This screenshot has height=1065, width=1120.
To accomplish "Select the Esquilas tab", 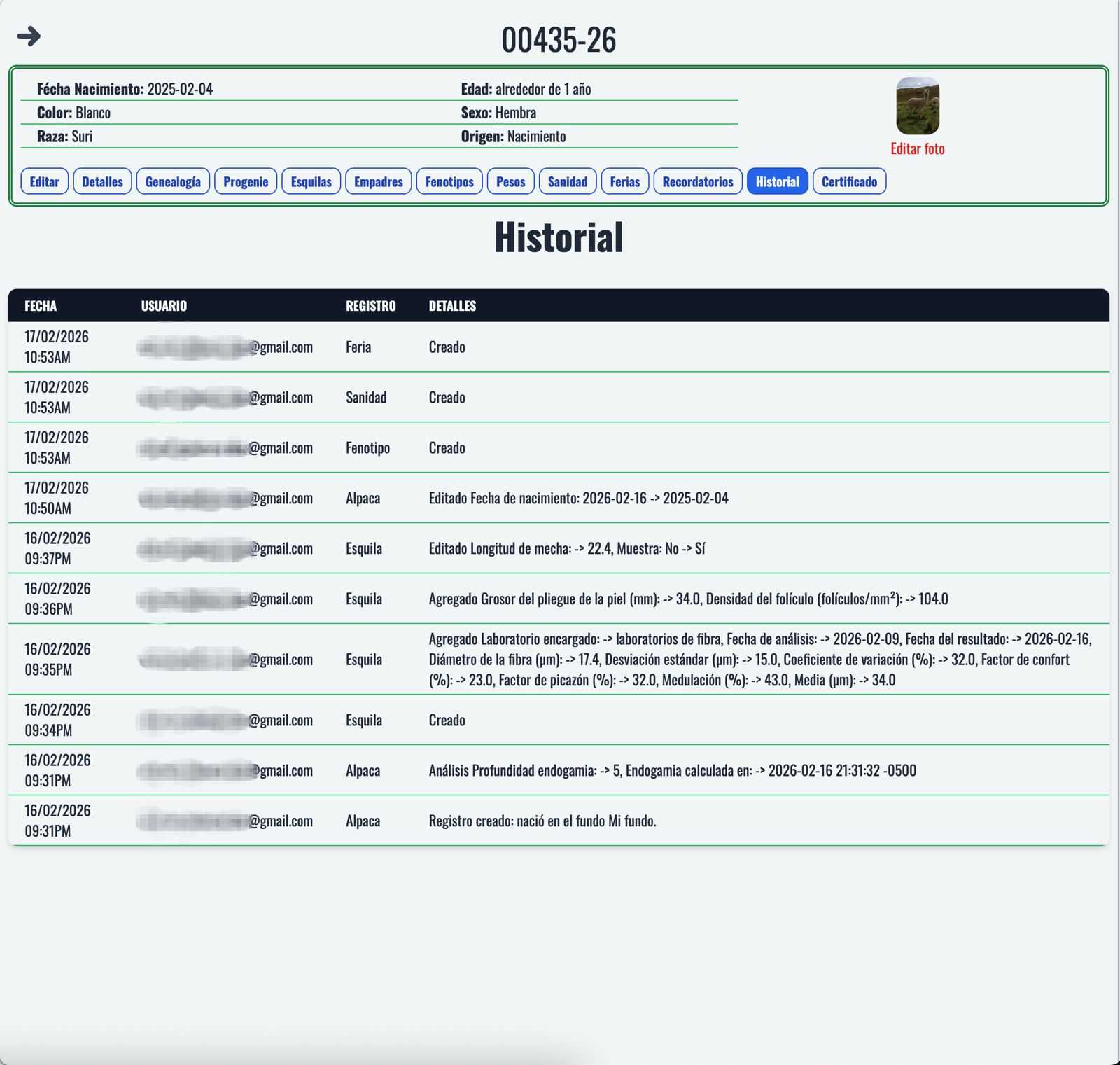I will [311, 181].
